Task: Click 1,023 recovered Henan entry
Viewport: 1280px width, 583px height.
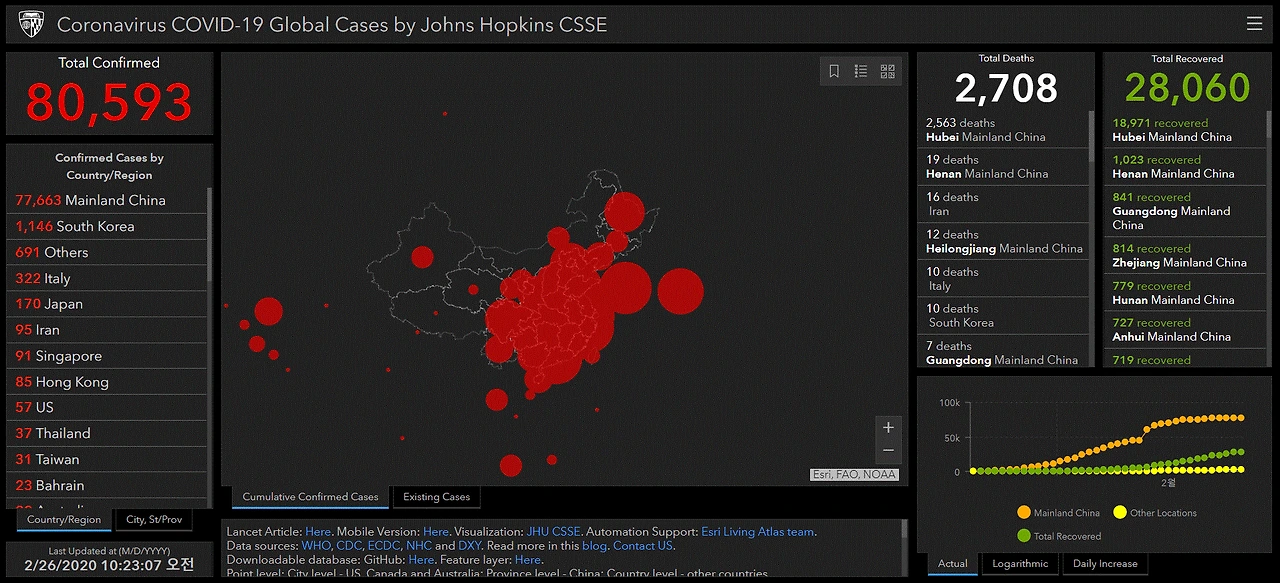Action: 1185,167
